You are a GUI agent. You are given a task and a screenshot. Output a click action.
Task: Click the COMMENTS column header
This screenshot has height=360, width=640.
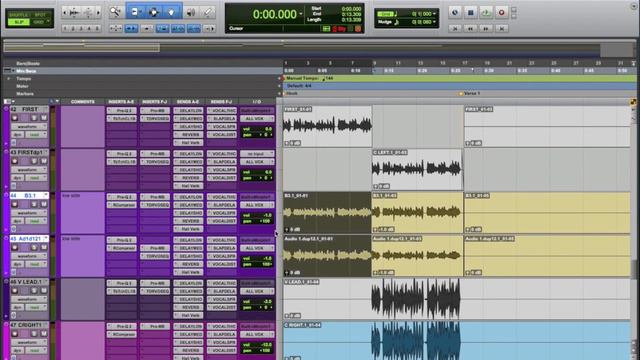coord(82,102)
